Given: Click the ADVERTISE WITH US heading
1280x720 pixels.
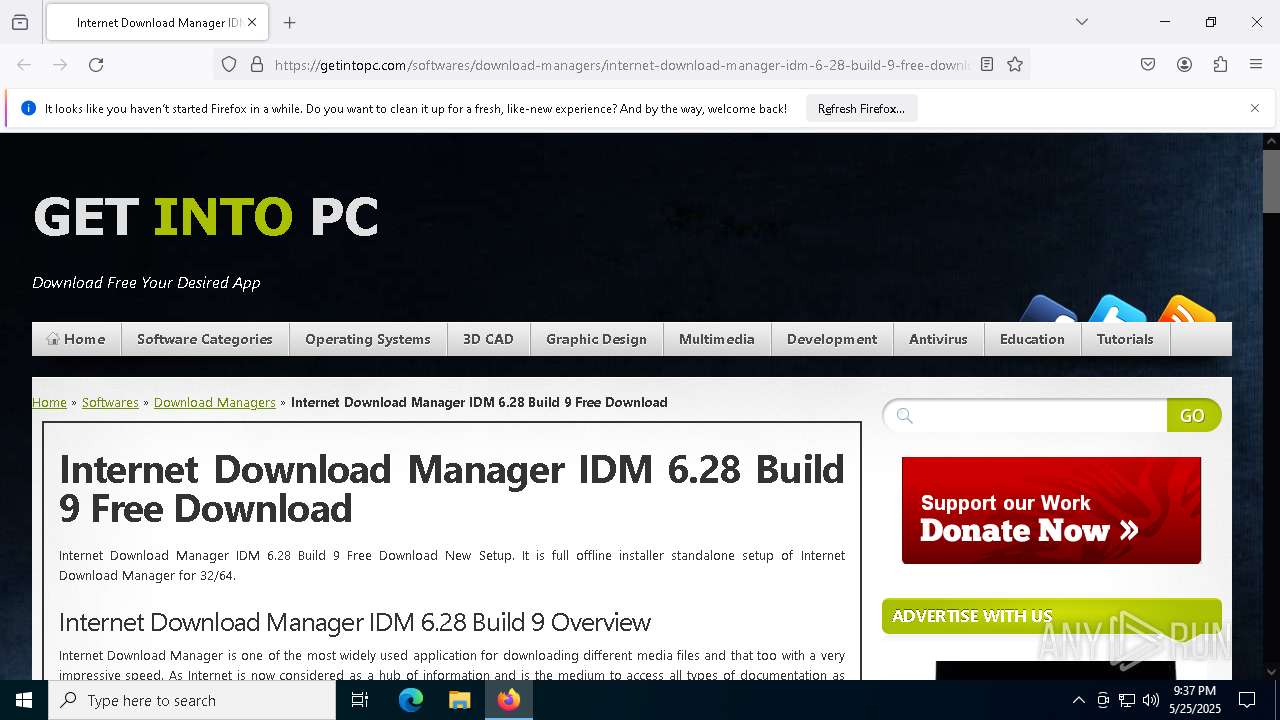Looking at the screenshot, I should coord(972,616).
